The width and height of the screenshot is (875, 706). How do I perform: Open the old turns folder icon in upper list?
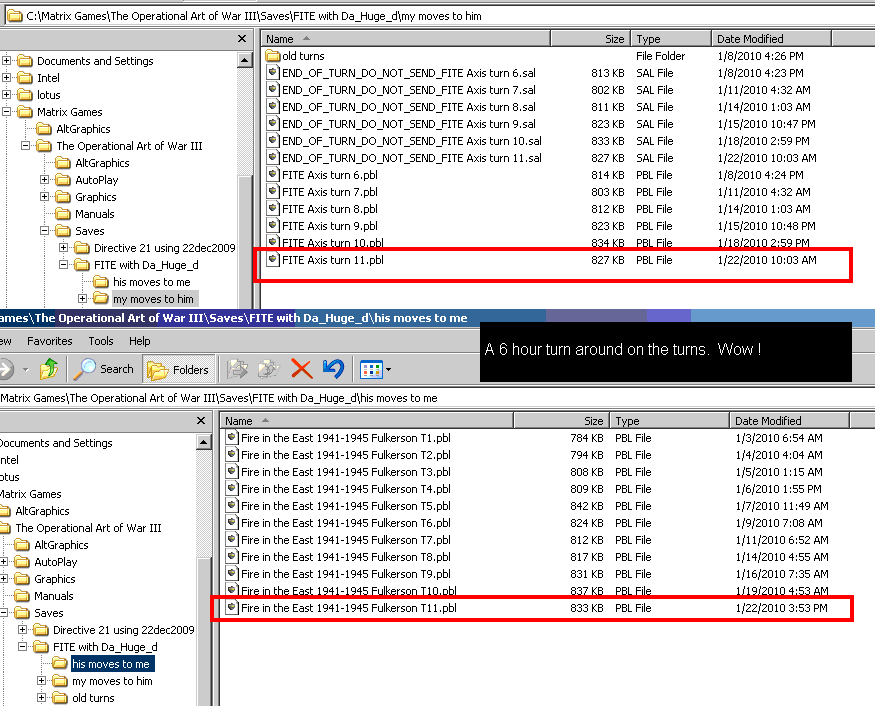coord(272,56)
